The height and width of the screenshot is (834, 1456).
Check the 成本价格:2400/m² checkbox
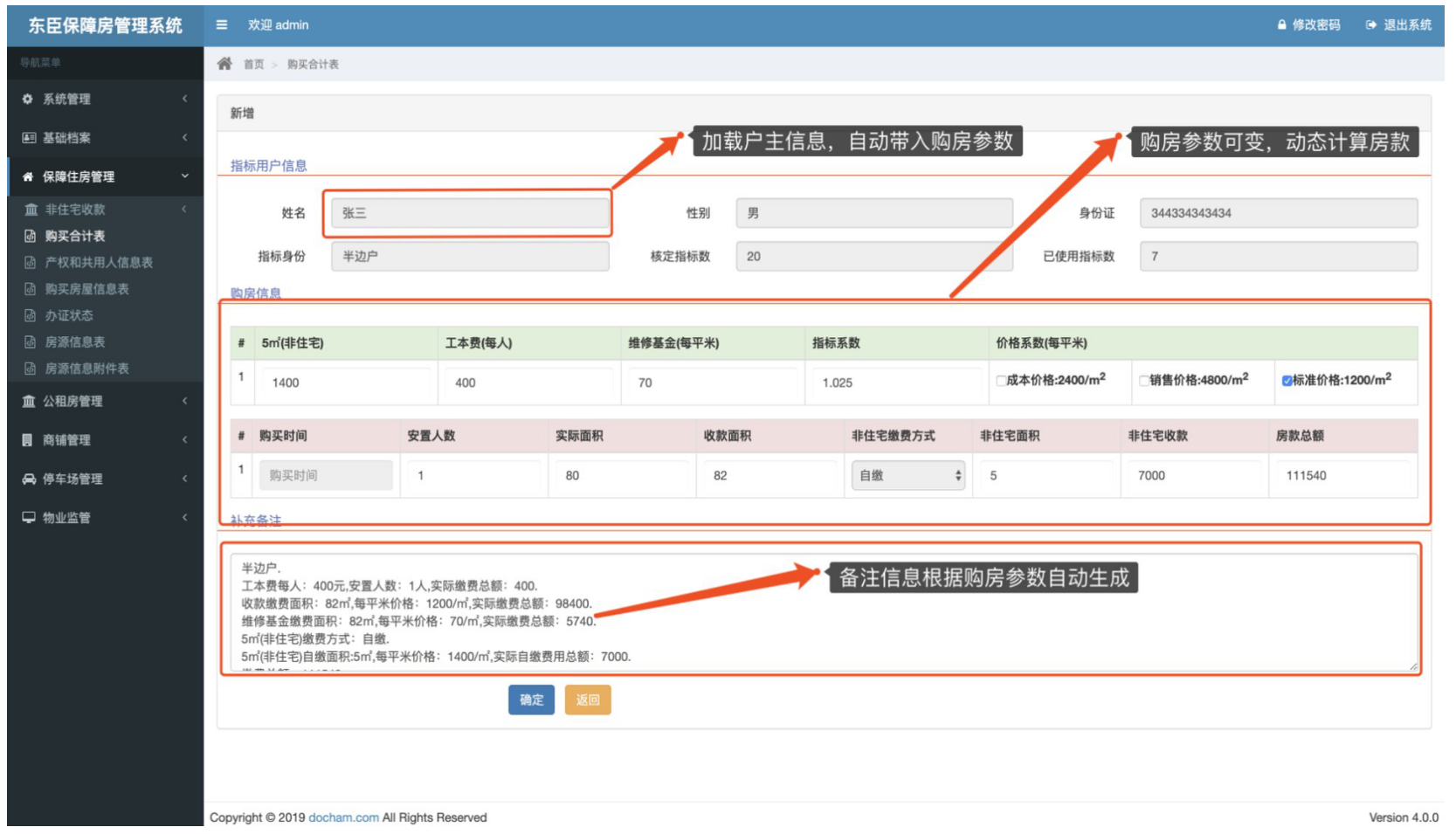pos(1001,381)
